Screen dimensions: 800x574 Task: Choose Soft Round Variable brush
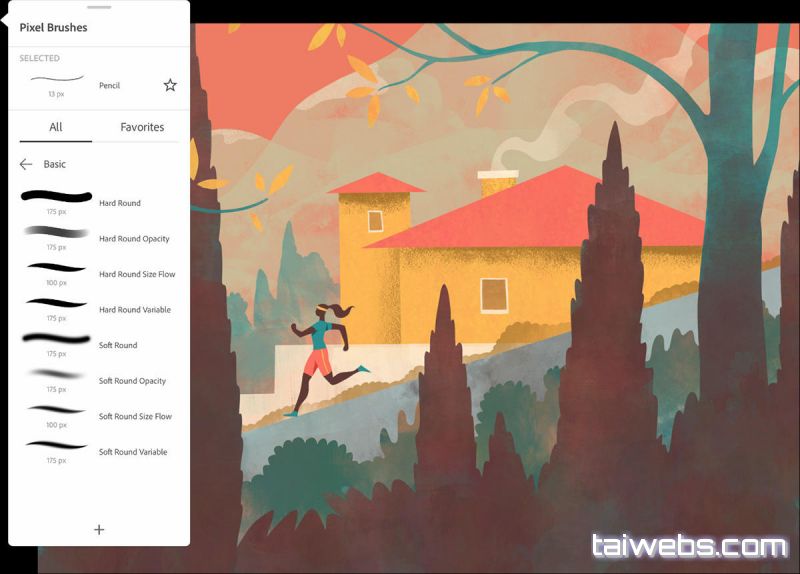pyautogui.click(x=133, y=452)
